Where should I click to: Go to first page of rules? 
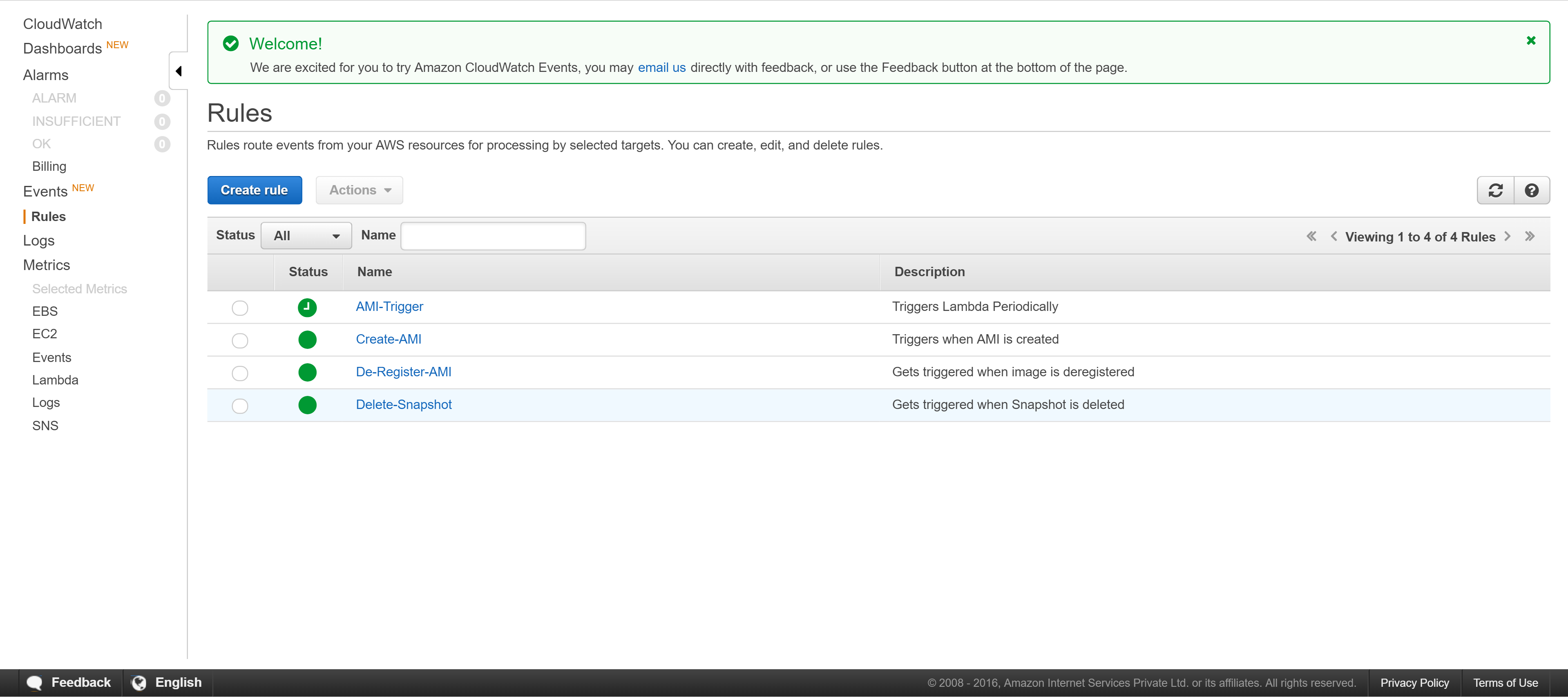(x=1311, y=236)
